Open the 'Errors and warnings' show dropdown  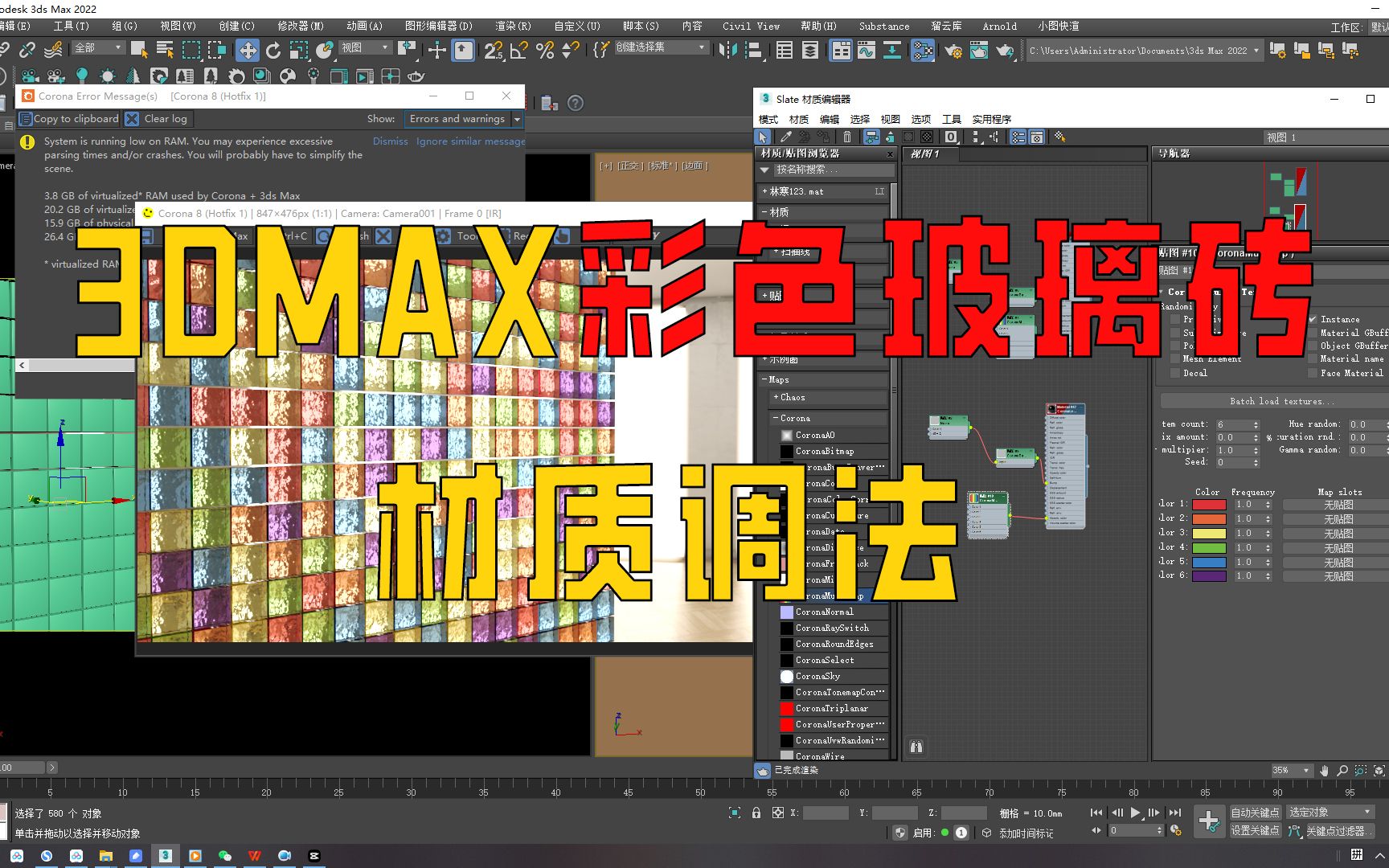pos(518,119)
